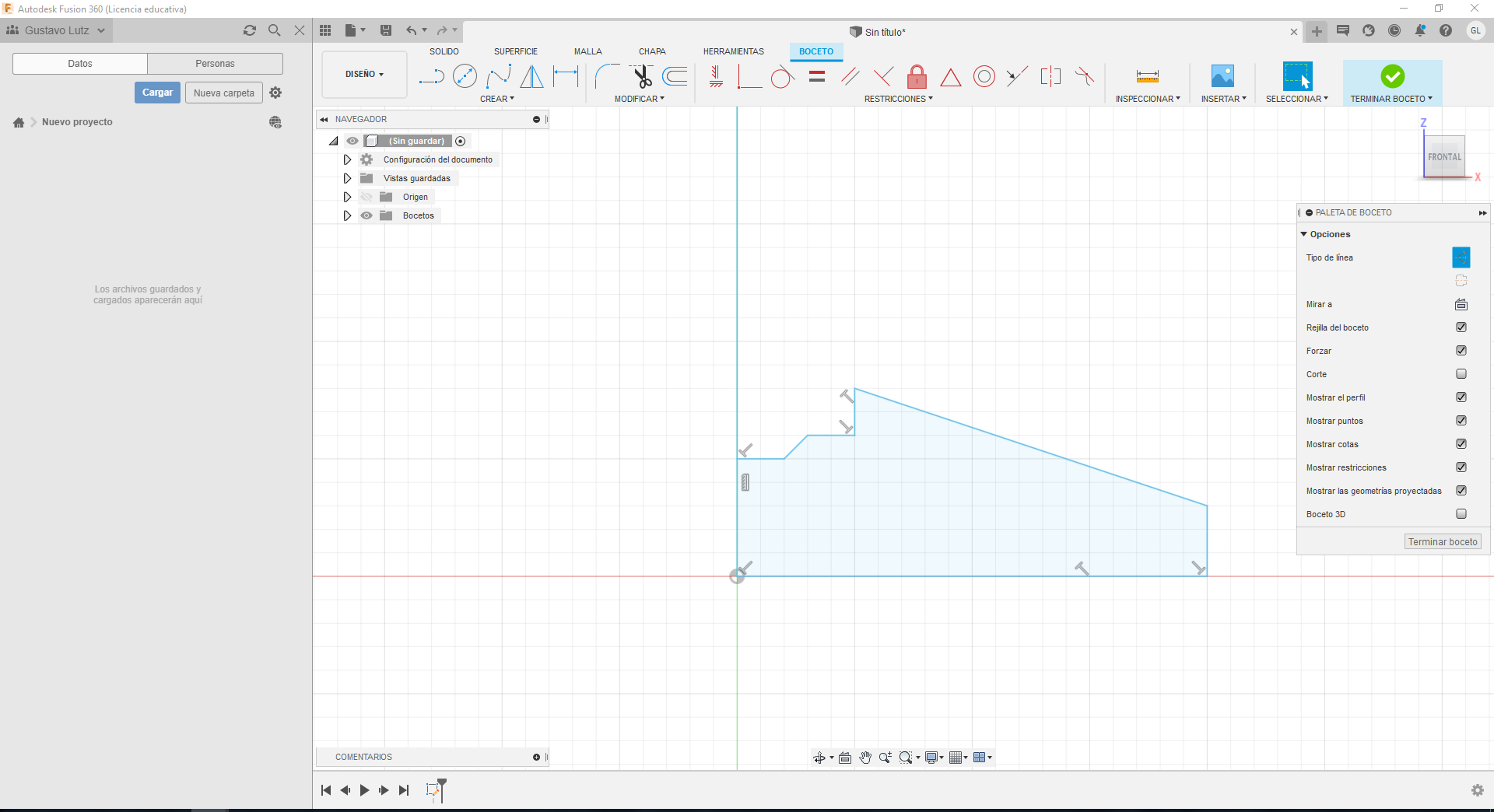1494x812 pixels.
Task: Apply Collinear constraint
Action: pos(1016,76)
